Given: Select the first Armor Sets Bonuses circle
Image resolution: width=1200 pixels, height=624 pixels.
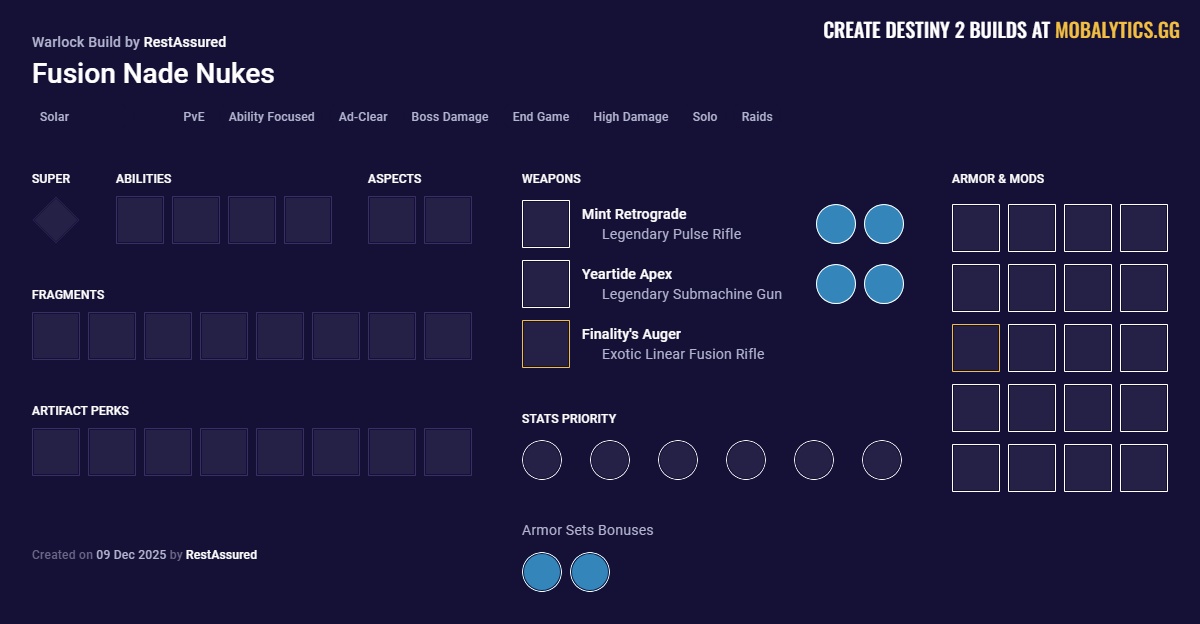Looking at the screenshot, I should [x=542, y=573].
